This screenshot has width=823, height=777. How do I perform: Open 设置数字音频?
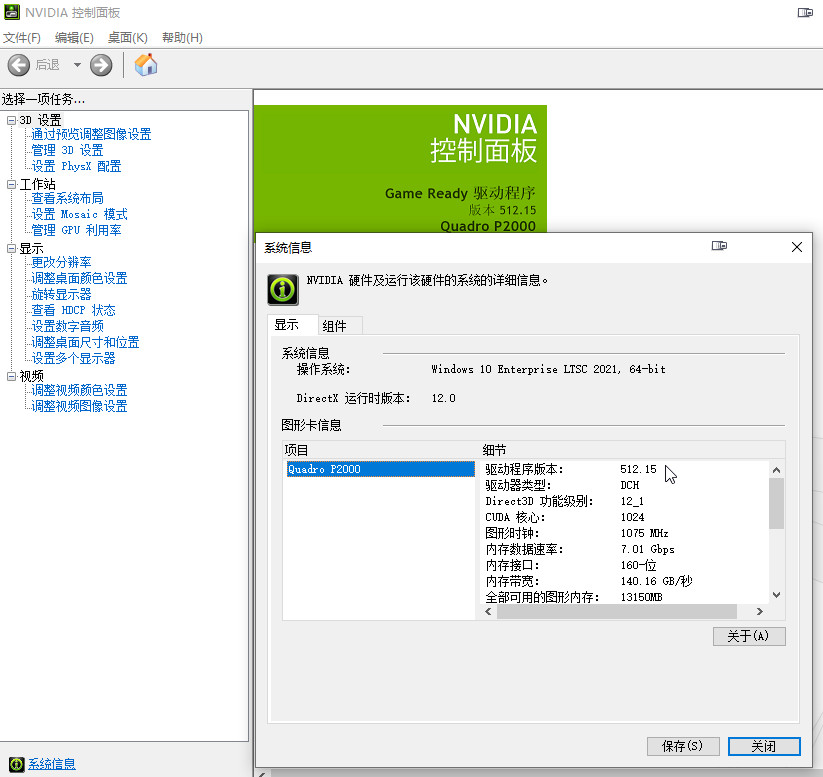point(67,327)
